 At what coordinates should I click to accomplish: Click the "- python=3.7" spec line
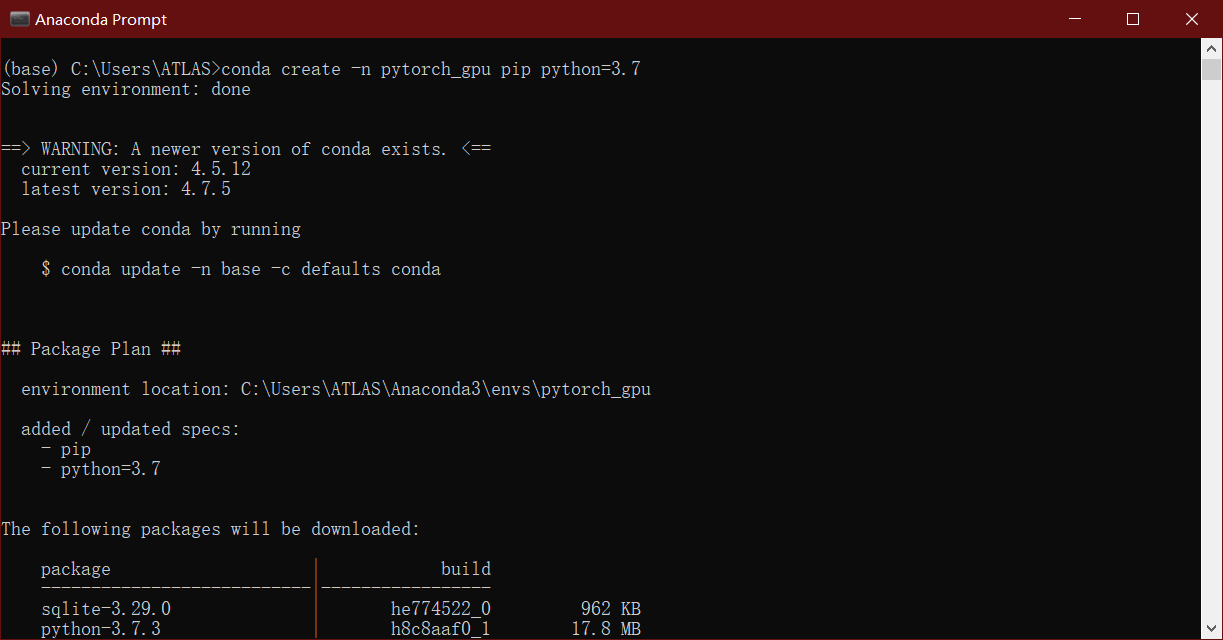(x=101, y=469)
